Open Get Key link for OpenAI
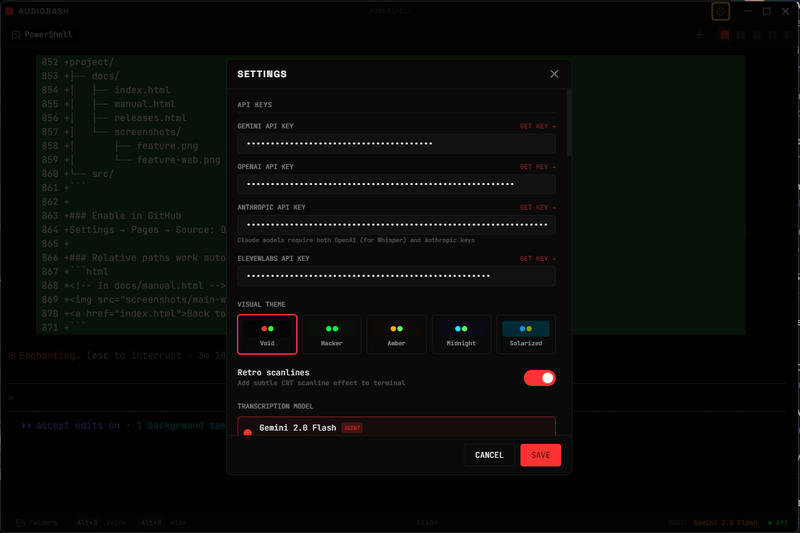800x533 pixels. (538, 167)
